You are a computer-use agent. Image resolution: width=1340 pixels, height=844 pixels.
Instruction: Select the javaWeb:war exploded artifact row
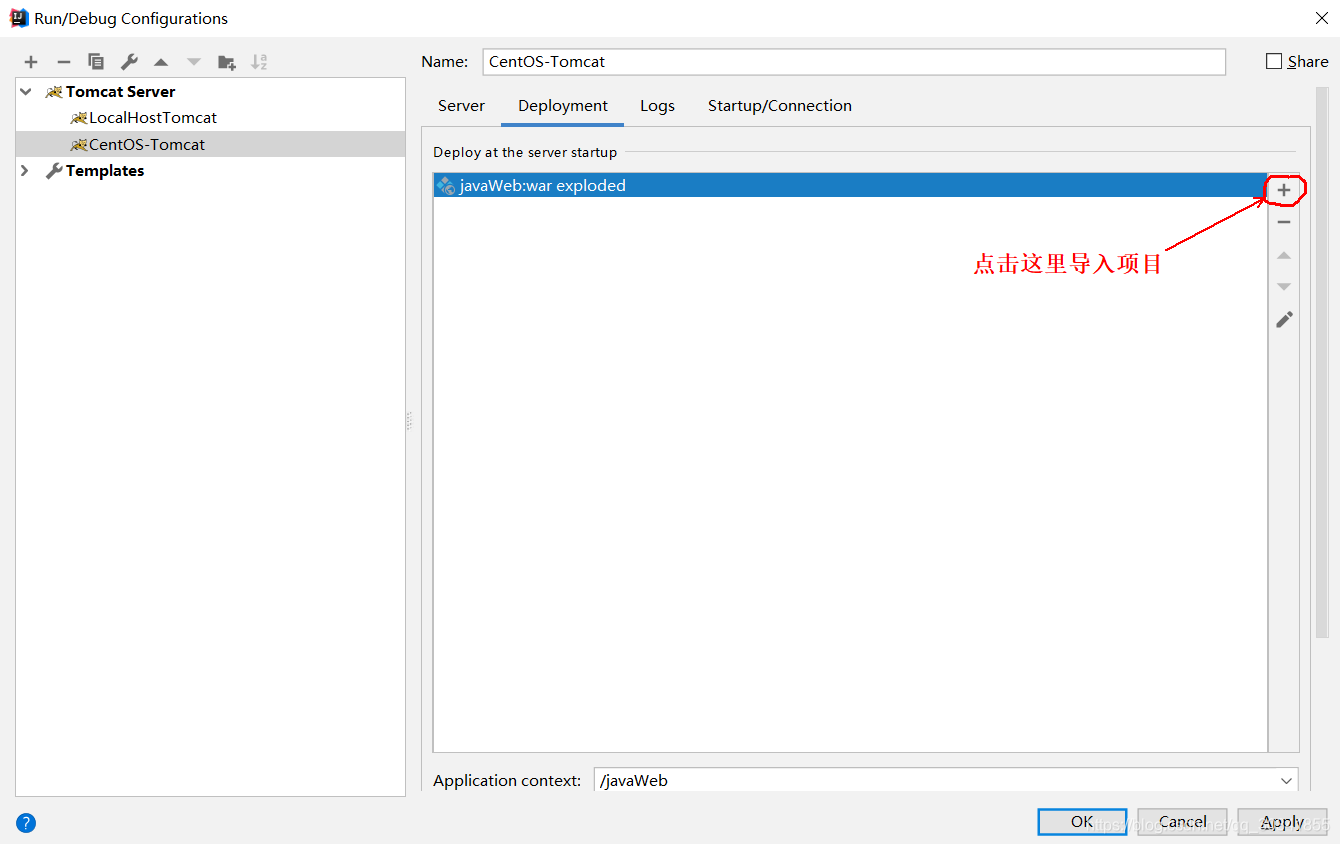click(x=850, y=185)
